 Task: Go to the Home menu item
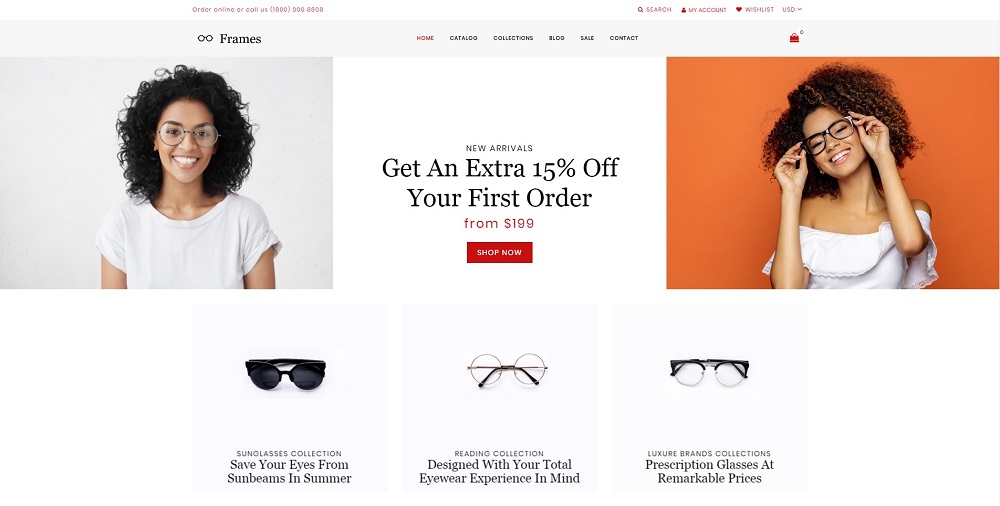[x=425, y=38]
